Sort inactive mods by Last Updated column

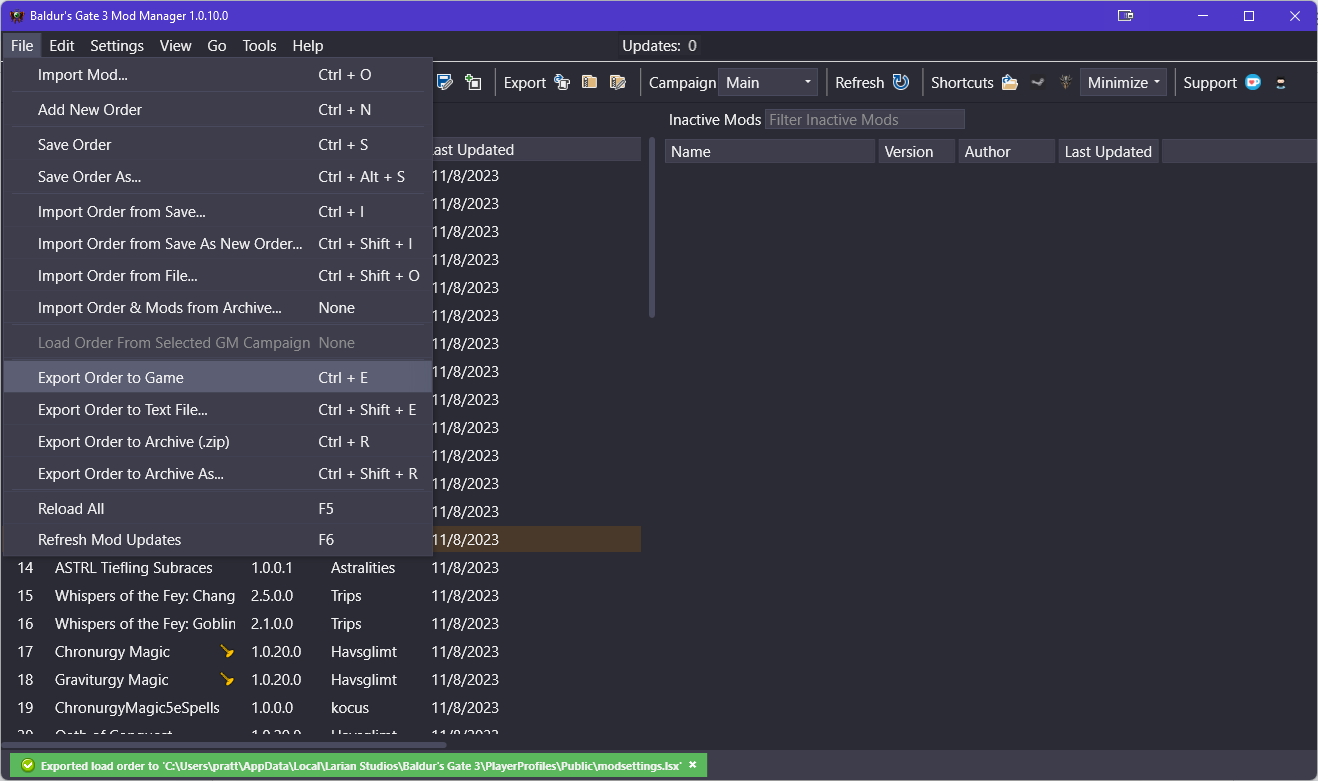[x=1108, y=152]
